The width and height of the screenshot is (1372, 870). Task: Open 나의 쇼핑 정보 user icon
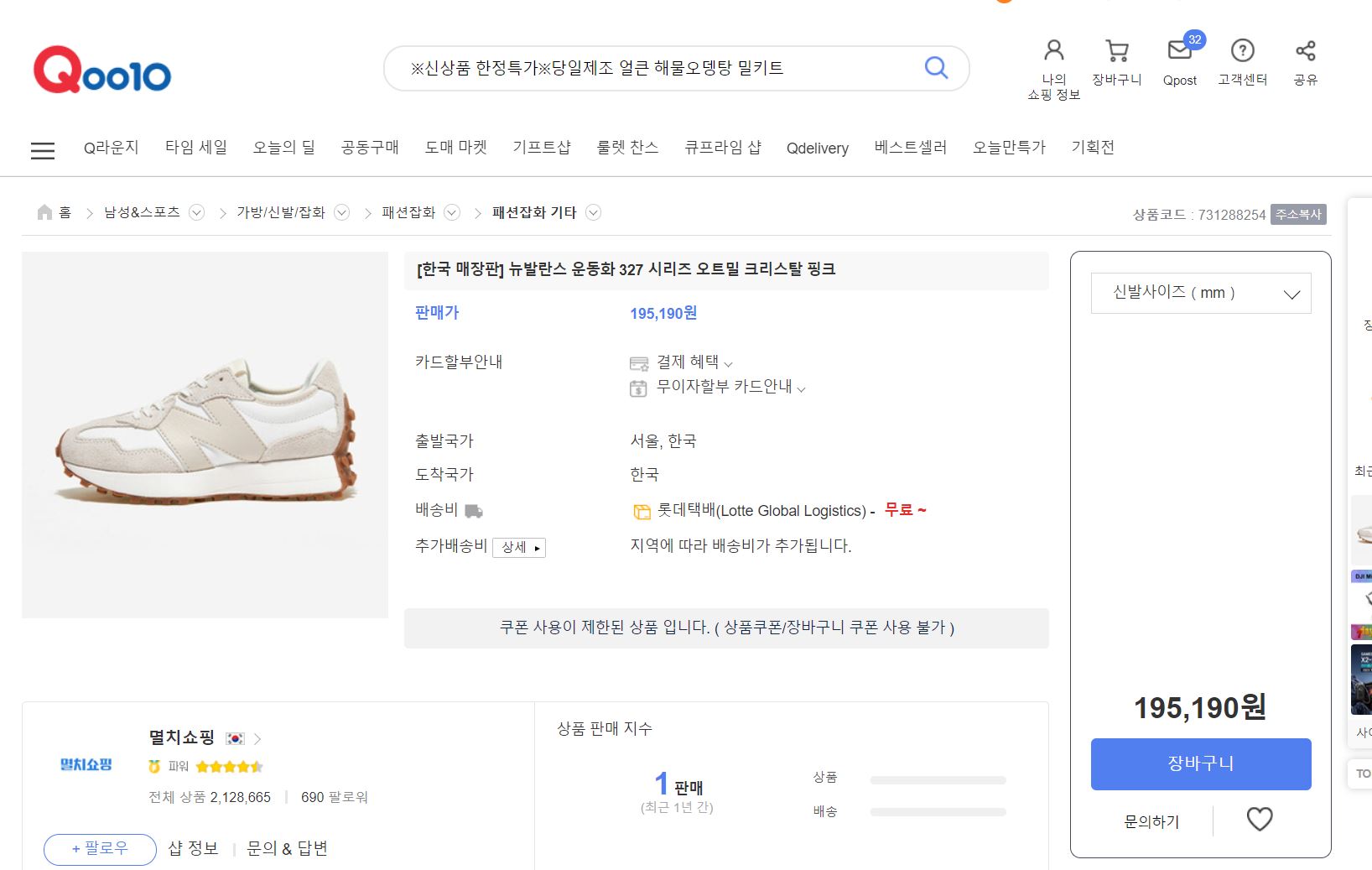pyautogui.click(x=1053, y=50)
